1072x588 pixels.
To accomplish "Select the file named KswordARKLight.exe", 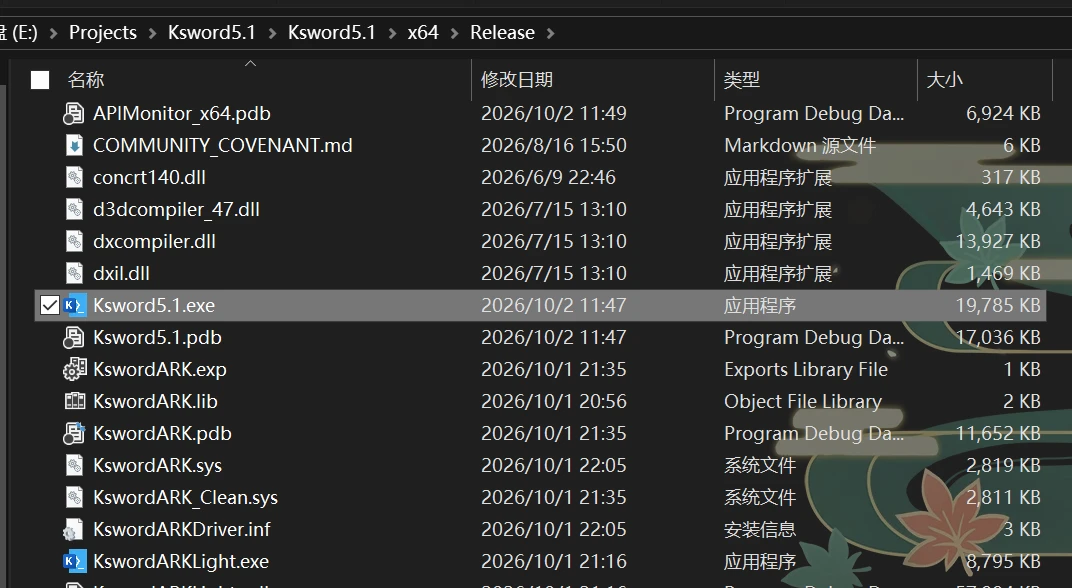I will 181,561.
